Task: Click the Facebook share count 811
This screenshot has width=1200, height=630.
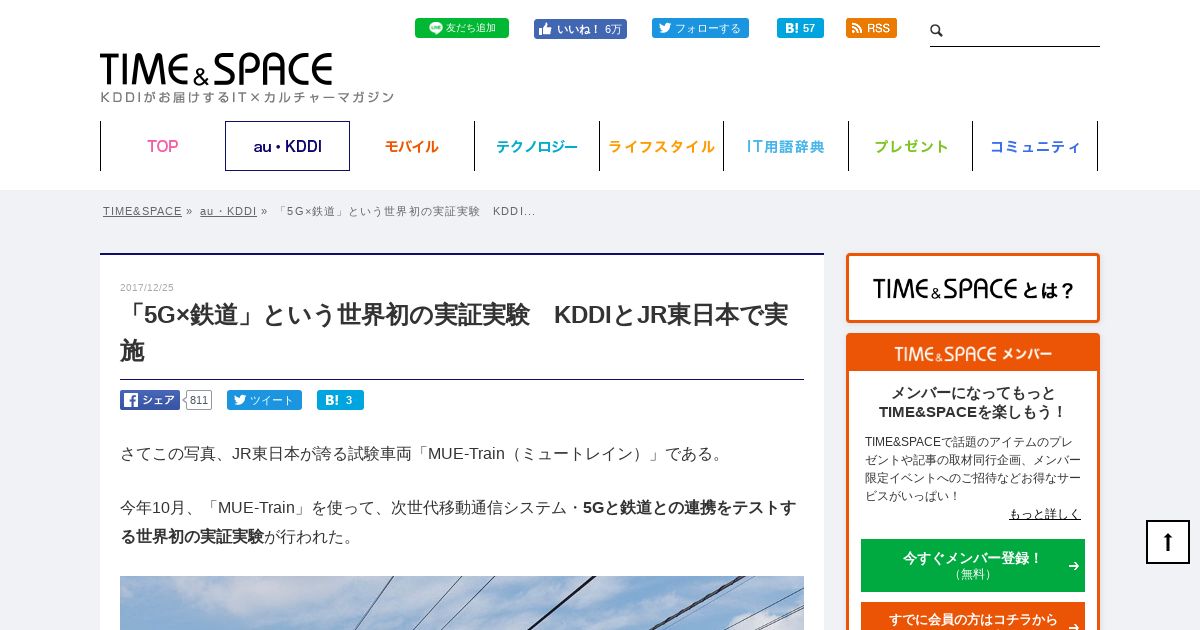Action: tap(199, 400)
